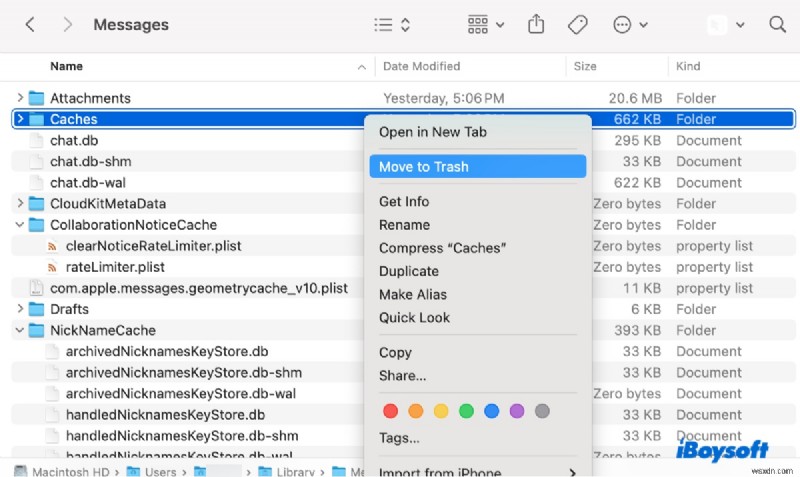Open the list view switcher
Image resolution: width=800 pixels, height=477 pixels.
coord(392,24)
